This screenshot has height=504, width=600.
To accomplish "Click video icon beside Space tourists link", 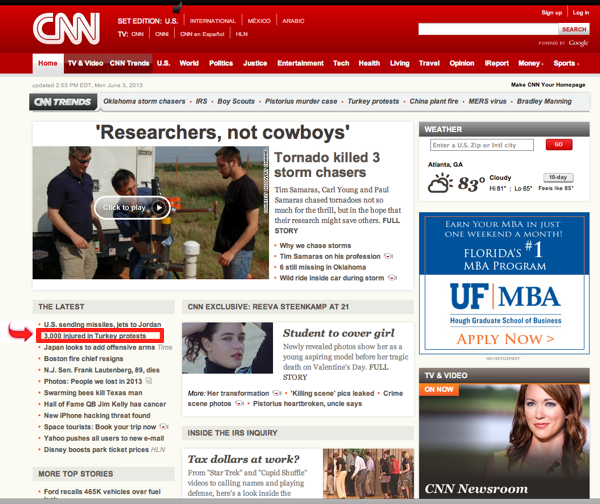I will click(x=164, y=427).
